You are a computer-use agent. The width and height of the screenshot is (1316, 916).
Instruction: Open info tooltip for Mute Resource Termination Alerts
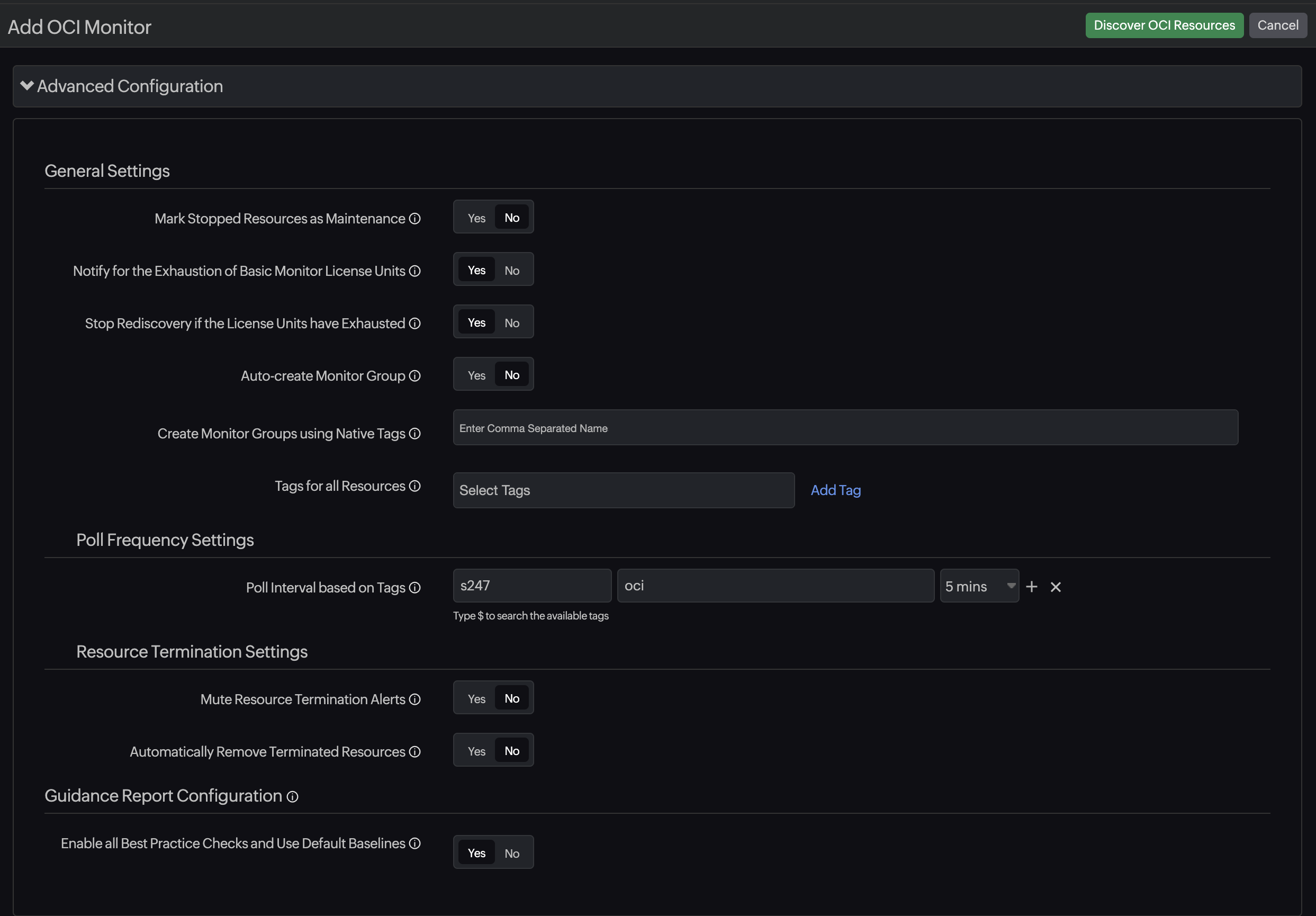pos(415,700)
